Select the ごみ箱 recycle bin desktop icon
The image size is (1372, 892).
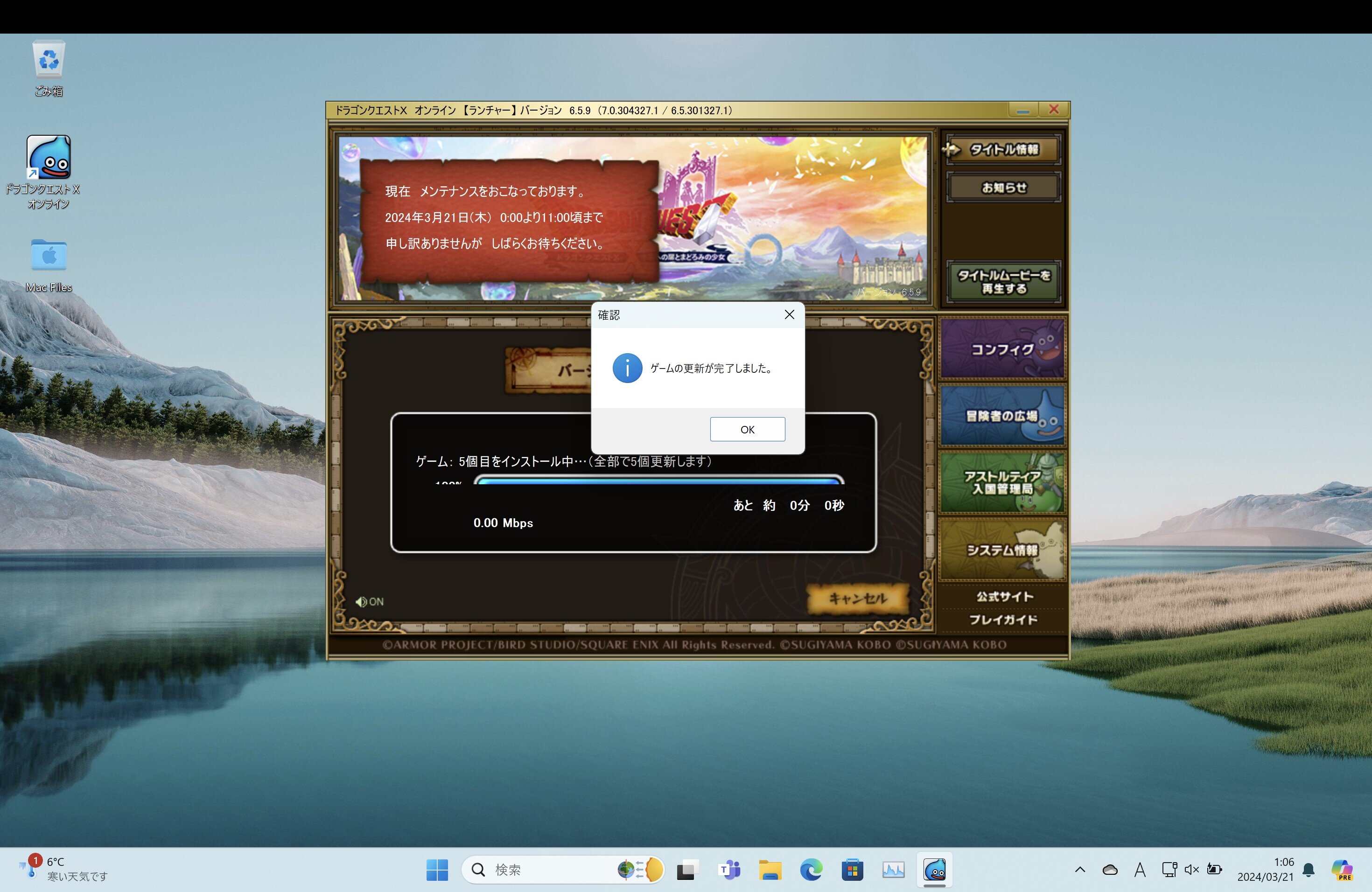[x=49, y=69]
